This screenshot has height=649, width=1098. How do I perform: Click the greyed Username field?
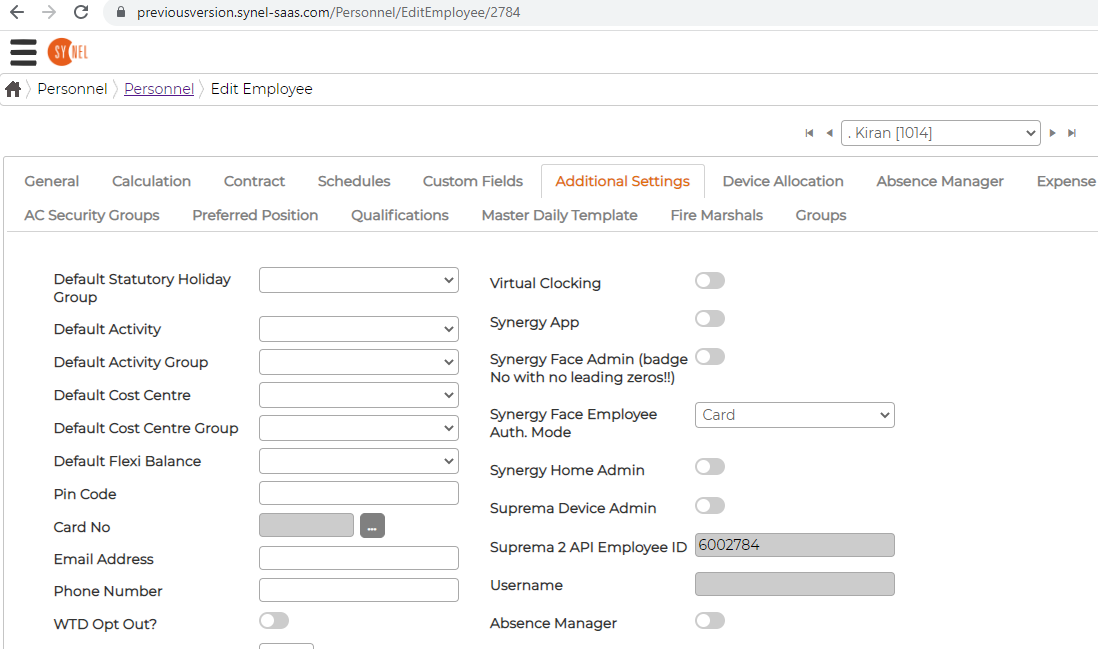(x=795, y=584)
